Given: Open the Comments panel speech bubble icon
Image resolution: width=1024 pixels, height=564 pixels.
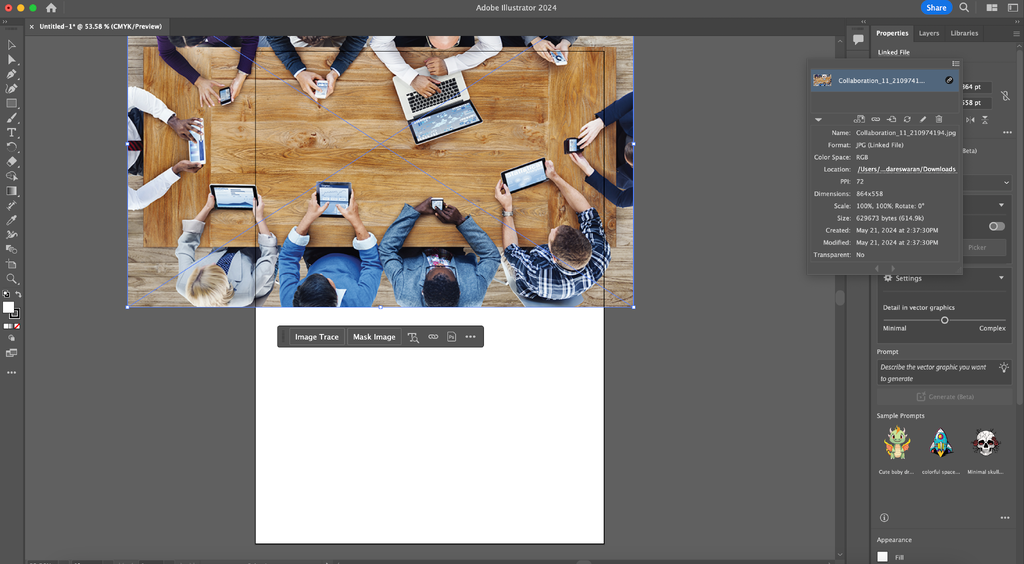Looking at the screenshot, I should pos(858,39).
